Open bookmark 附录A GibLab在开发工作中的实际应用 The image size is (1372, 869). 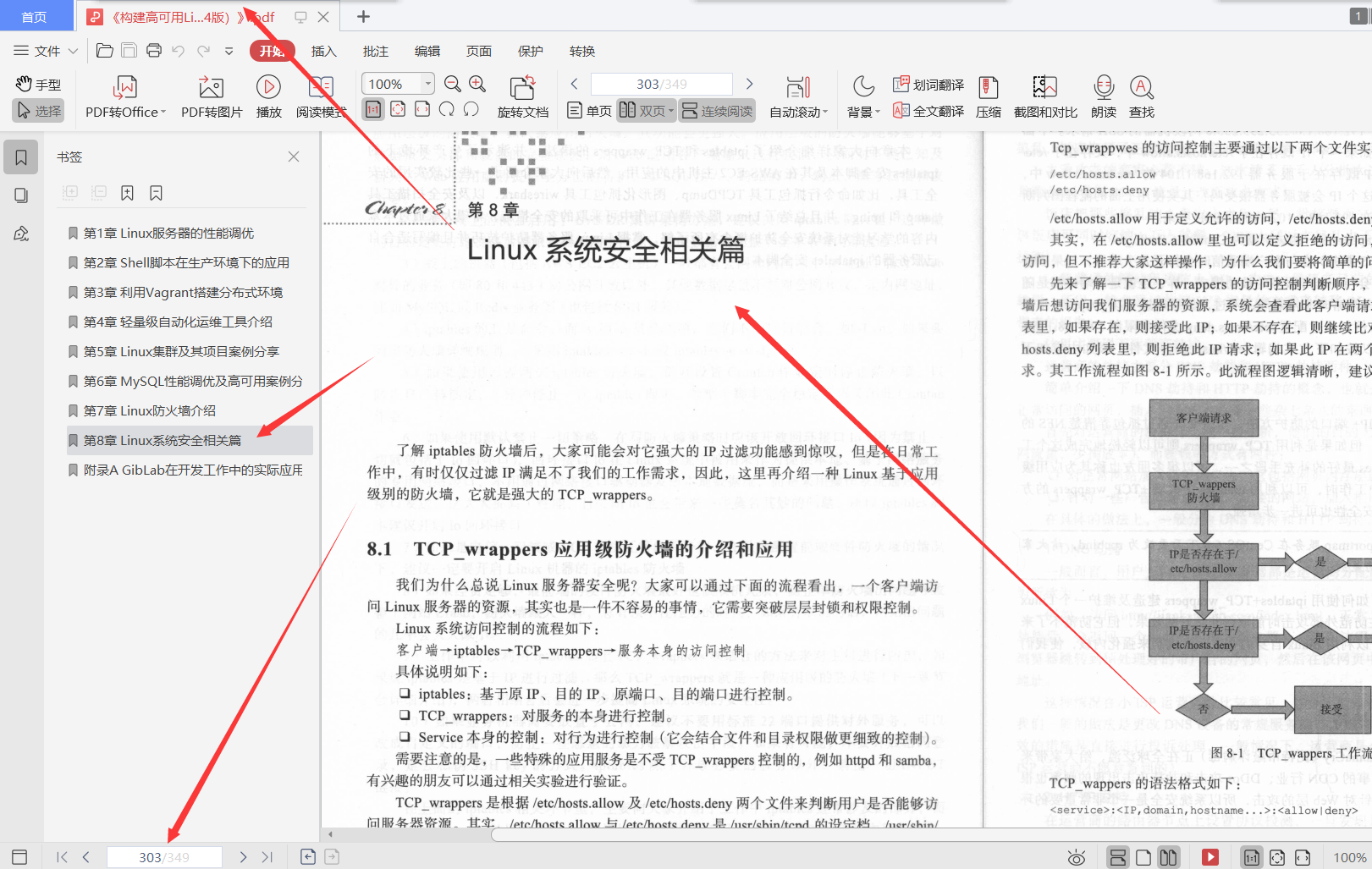coord(192,470)
